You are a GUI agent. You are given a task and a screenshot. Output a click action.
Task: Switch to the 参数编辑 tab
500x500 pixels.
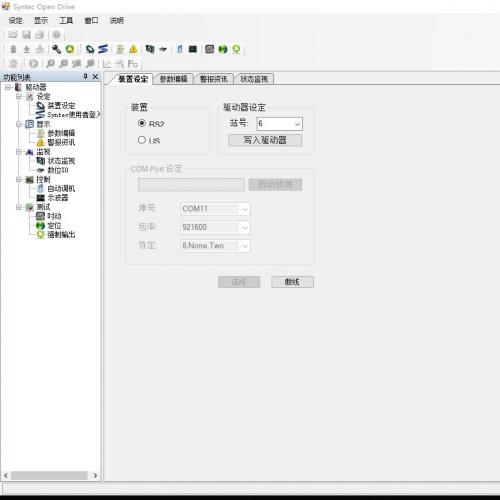pos(173,79)
